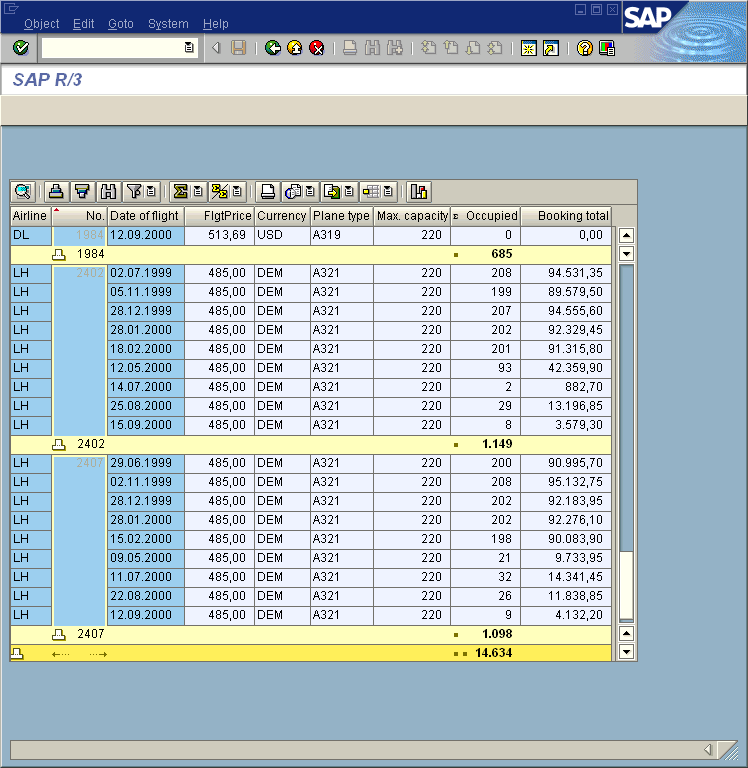Click the yellow Exit icon

pyautogui.click(x=294, y=48)
